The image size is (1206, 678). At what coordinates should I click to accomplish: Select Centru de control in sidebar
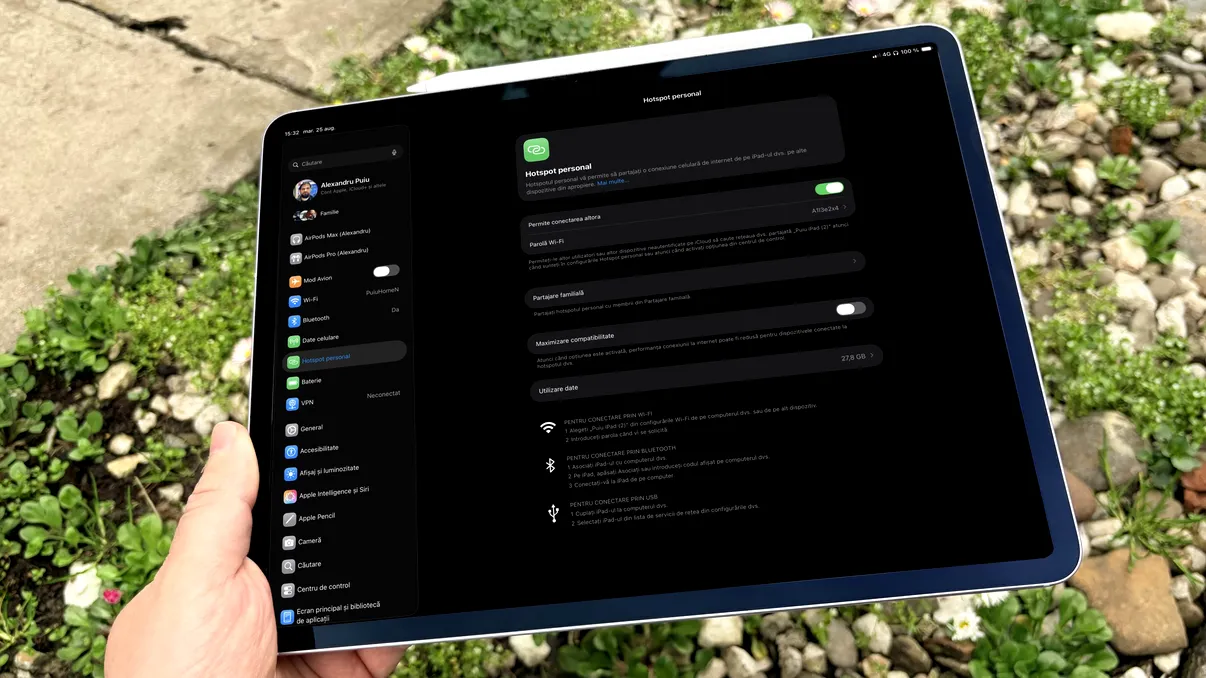344,589
